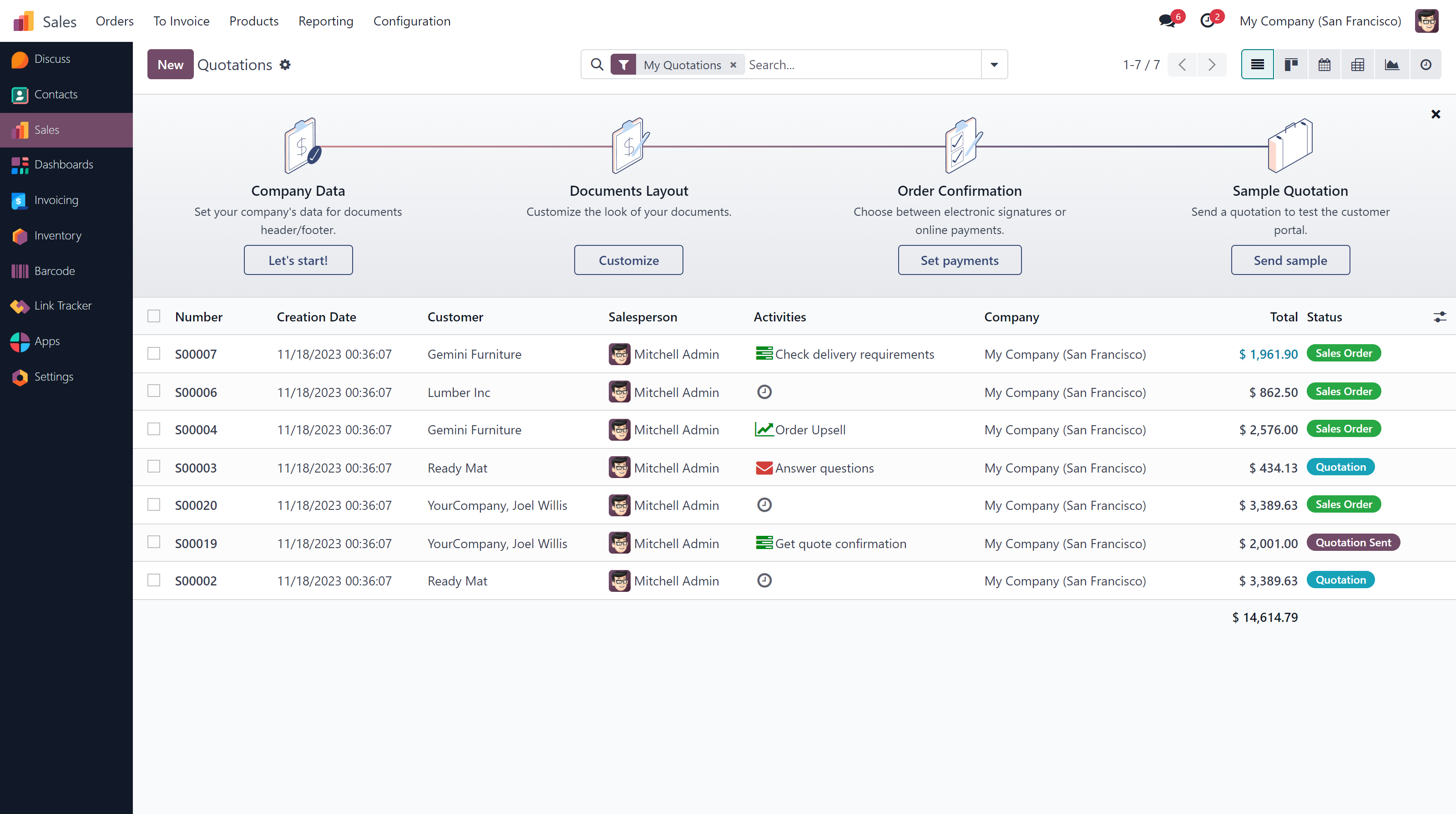Switch to pivot table view
1456x814 pixels.
coord(1358,65)
